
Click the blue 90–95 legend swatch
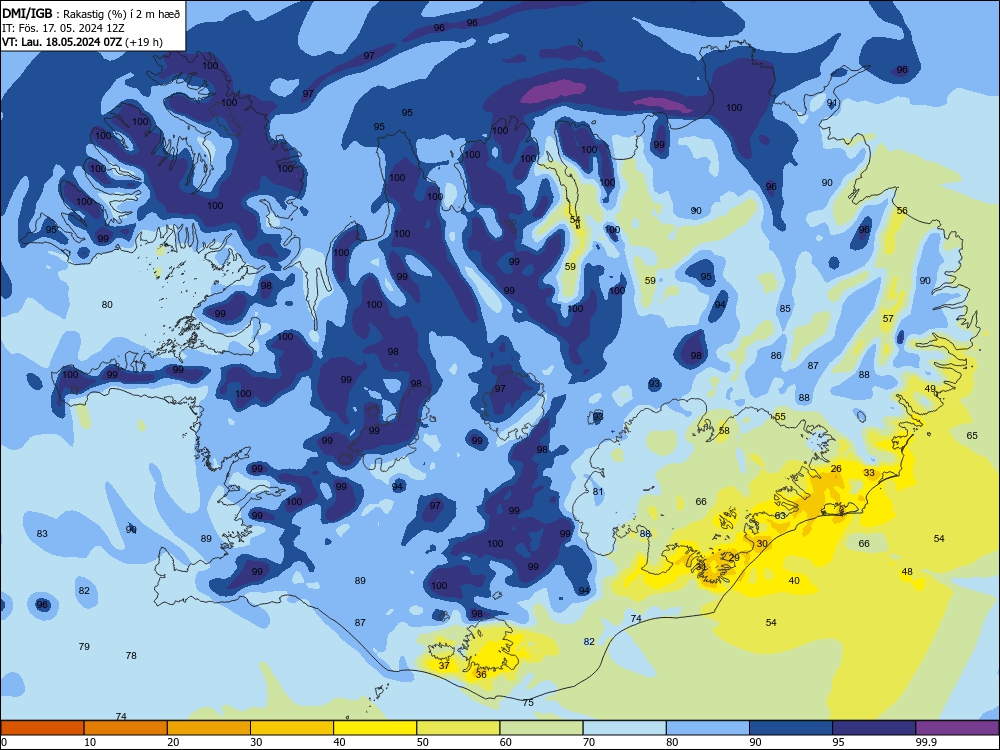click(x=791, y=728)
